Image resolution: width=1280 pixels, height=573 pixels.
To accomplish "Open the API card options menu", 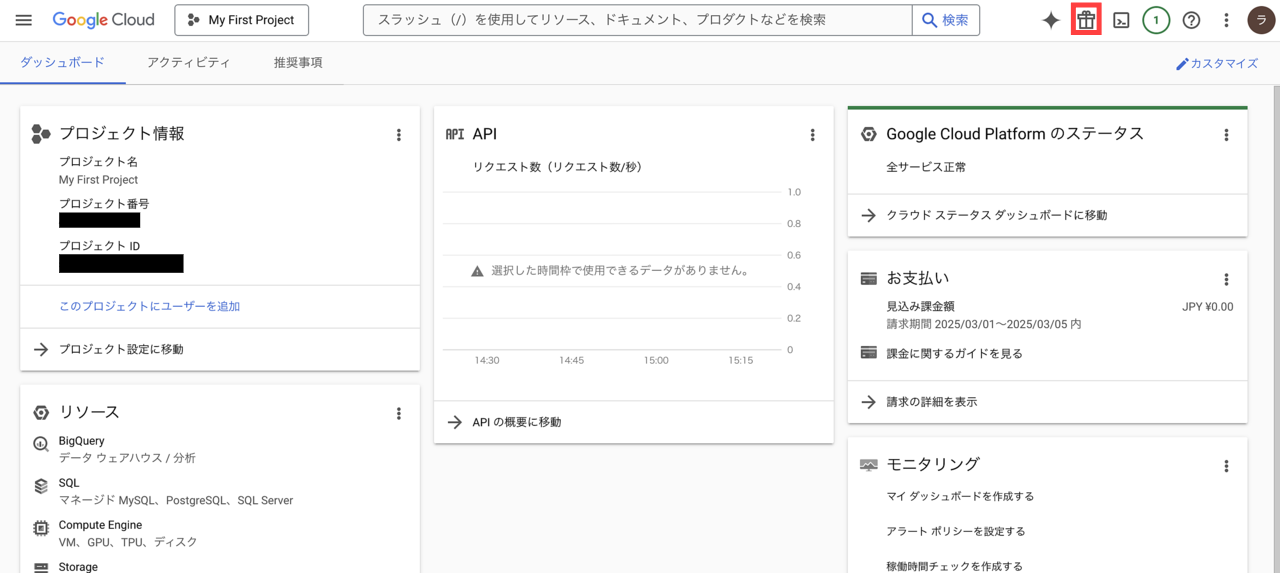I will 812,135.
